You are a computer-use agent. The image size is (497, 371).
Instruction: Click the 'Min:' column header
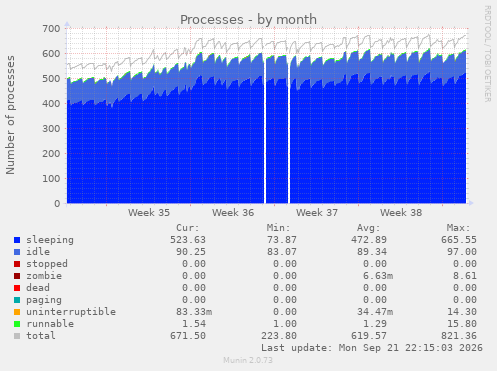278,228
